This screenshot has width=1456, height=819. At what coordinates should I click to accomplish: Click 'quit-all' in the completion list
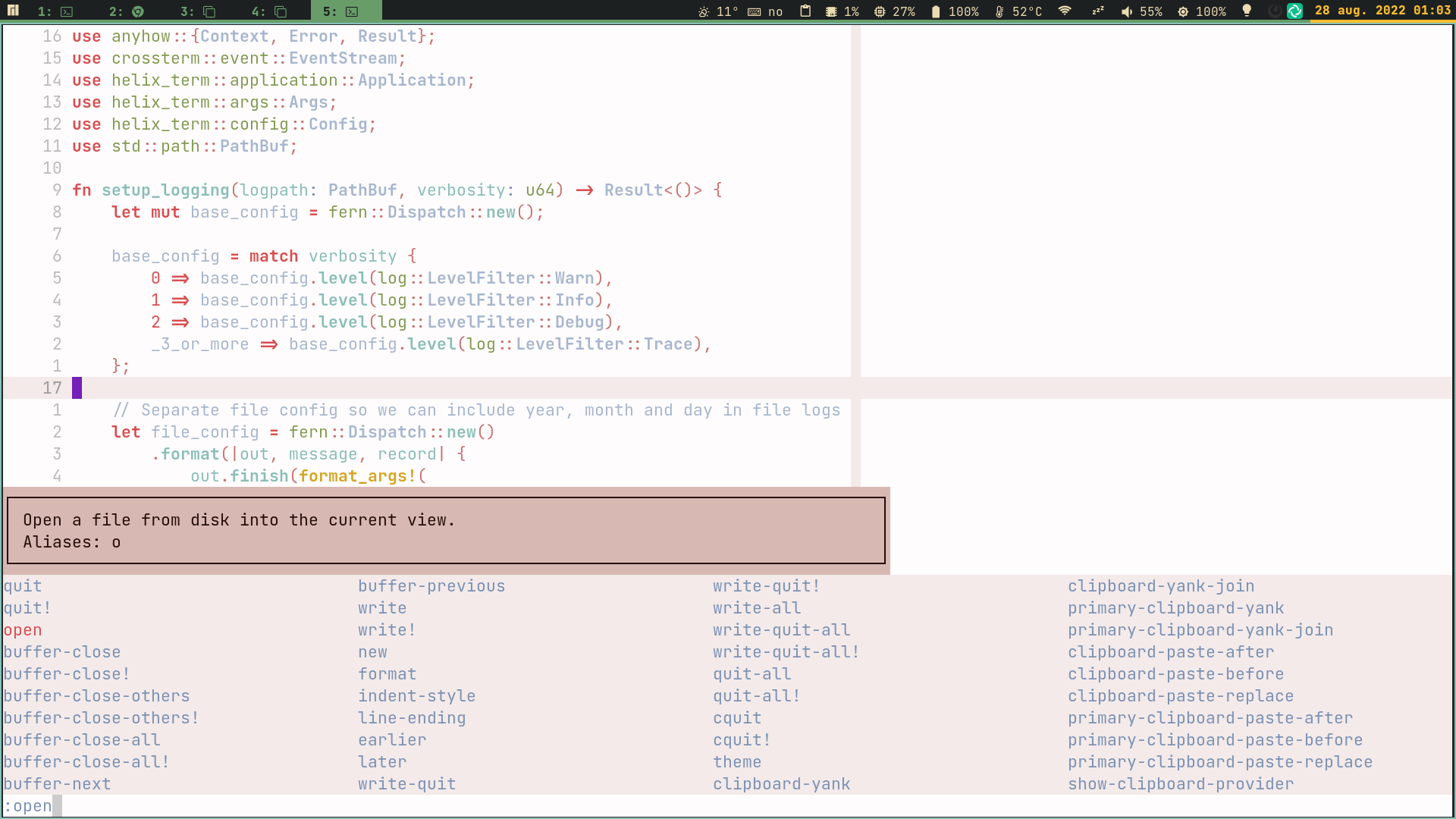[x=752, y=674]
